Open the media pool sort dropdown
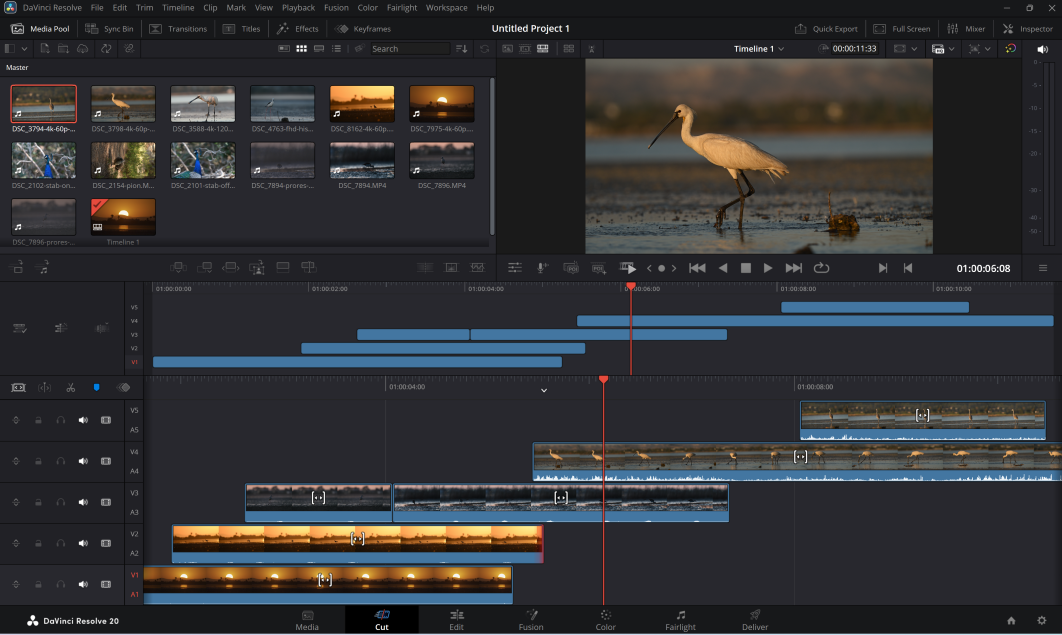The width and height of the screenshot is (1062, 635). 461,49
